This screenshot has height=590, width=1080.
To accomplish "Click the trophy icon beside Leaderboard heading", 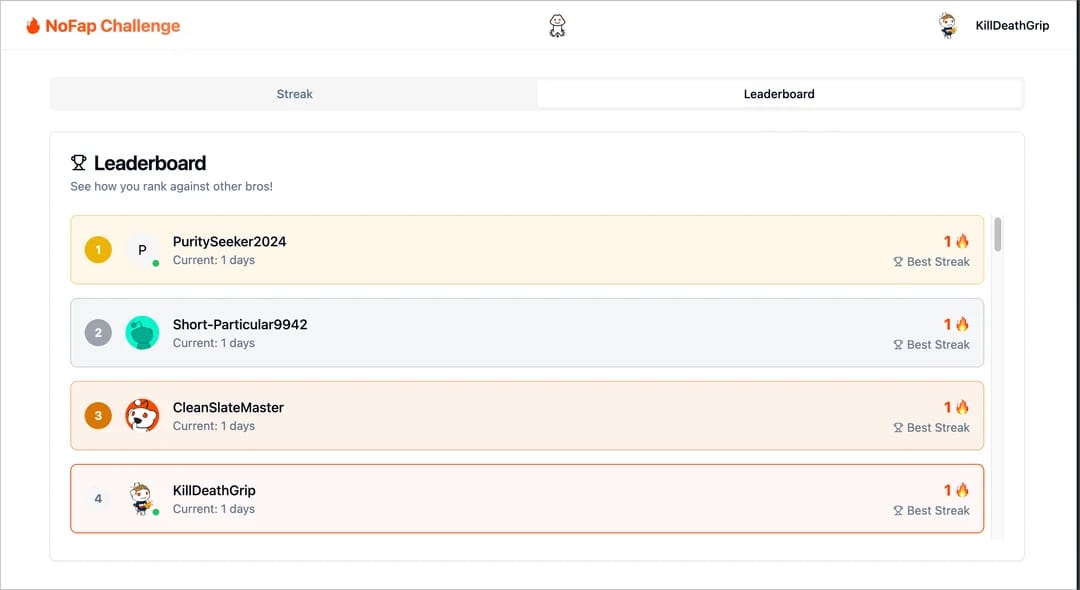I will [x=79, y=162].
